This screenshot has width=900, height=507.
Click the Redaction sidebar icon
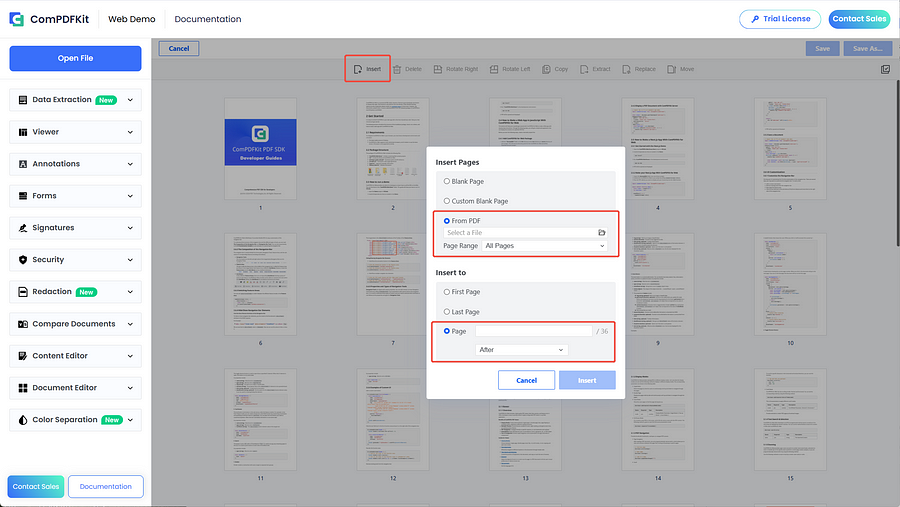(x=23, y=292)
